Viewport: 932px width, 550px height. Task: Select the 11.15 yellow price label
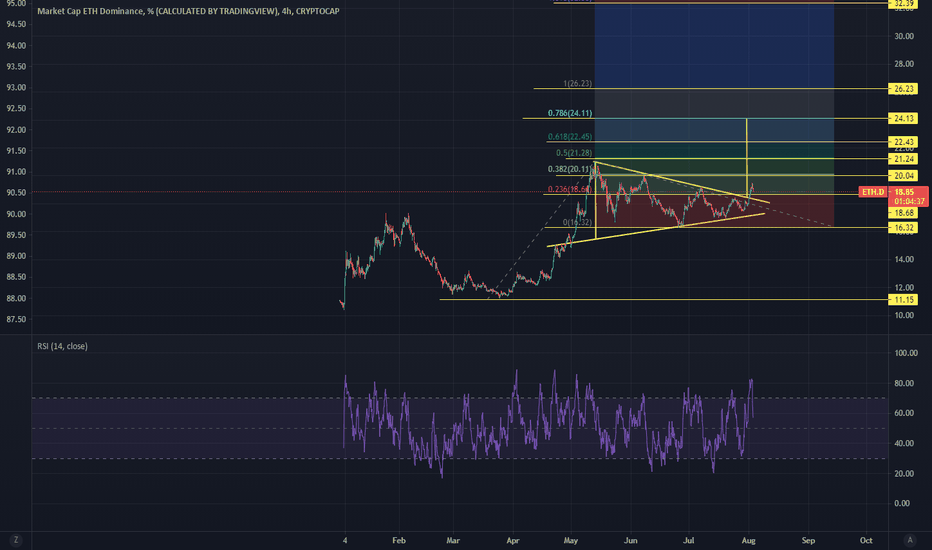903,300
